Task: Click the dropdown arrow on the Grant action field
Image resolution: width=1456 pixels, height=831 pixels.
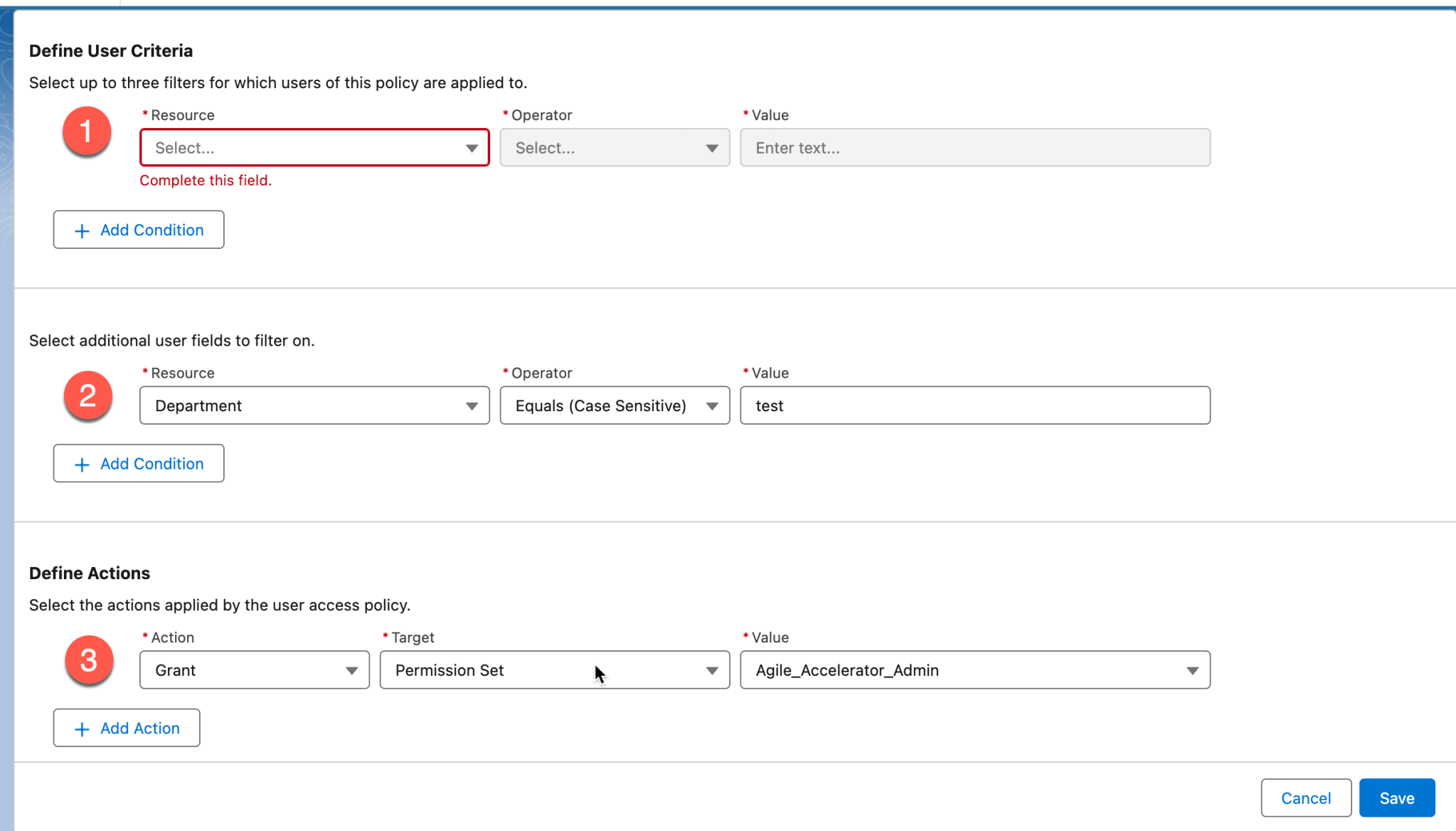Action: [351, 669]
